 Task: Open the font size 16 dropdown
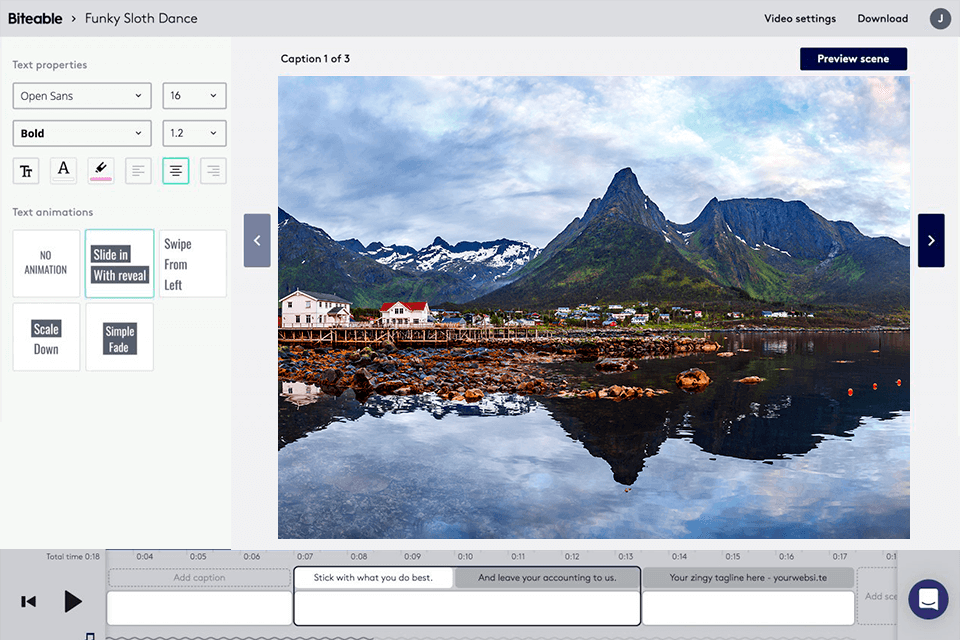click(x=194, y=95)
